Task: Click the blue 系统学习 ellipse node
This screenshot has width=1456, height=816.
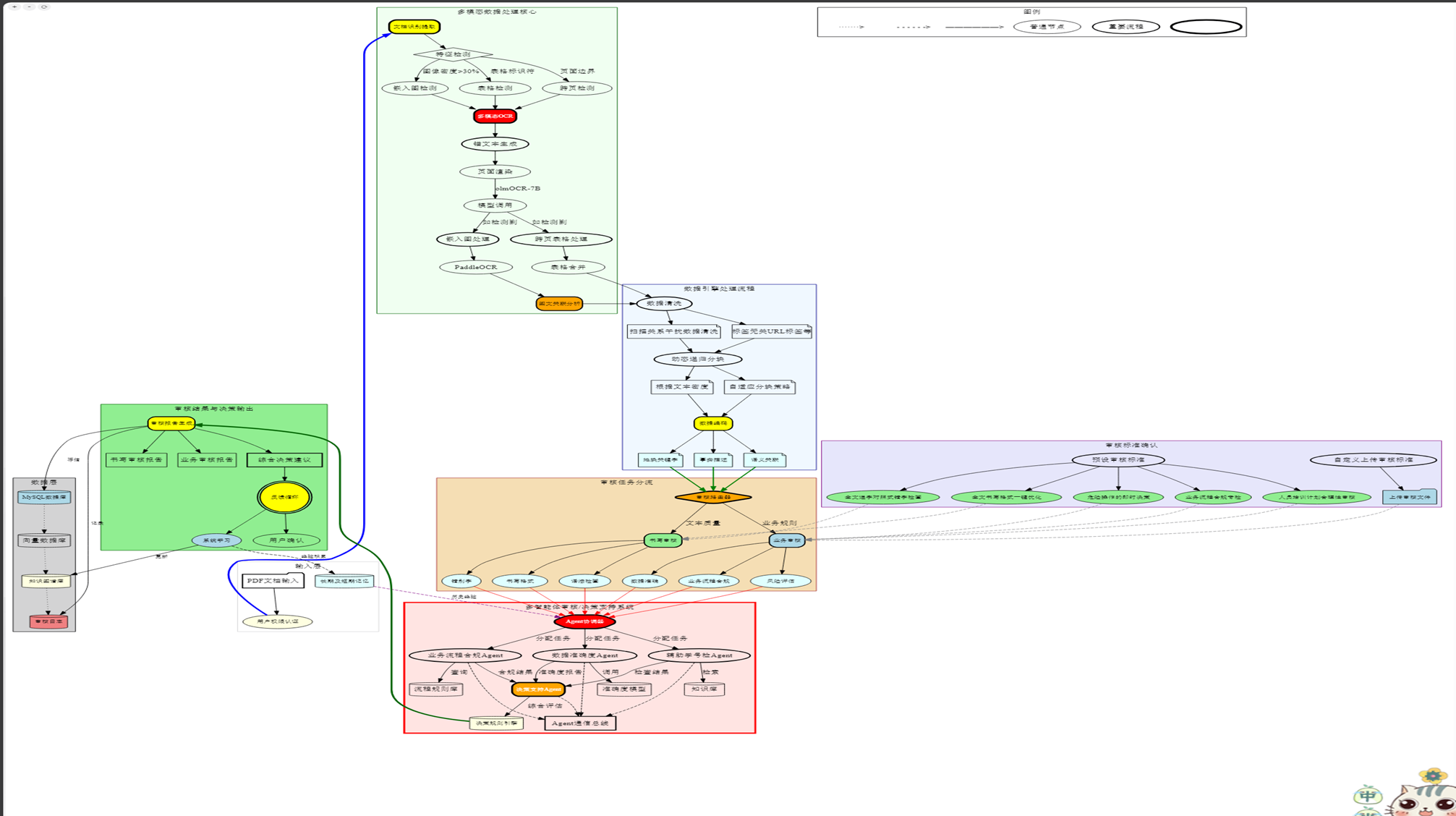Action: 216,540
